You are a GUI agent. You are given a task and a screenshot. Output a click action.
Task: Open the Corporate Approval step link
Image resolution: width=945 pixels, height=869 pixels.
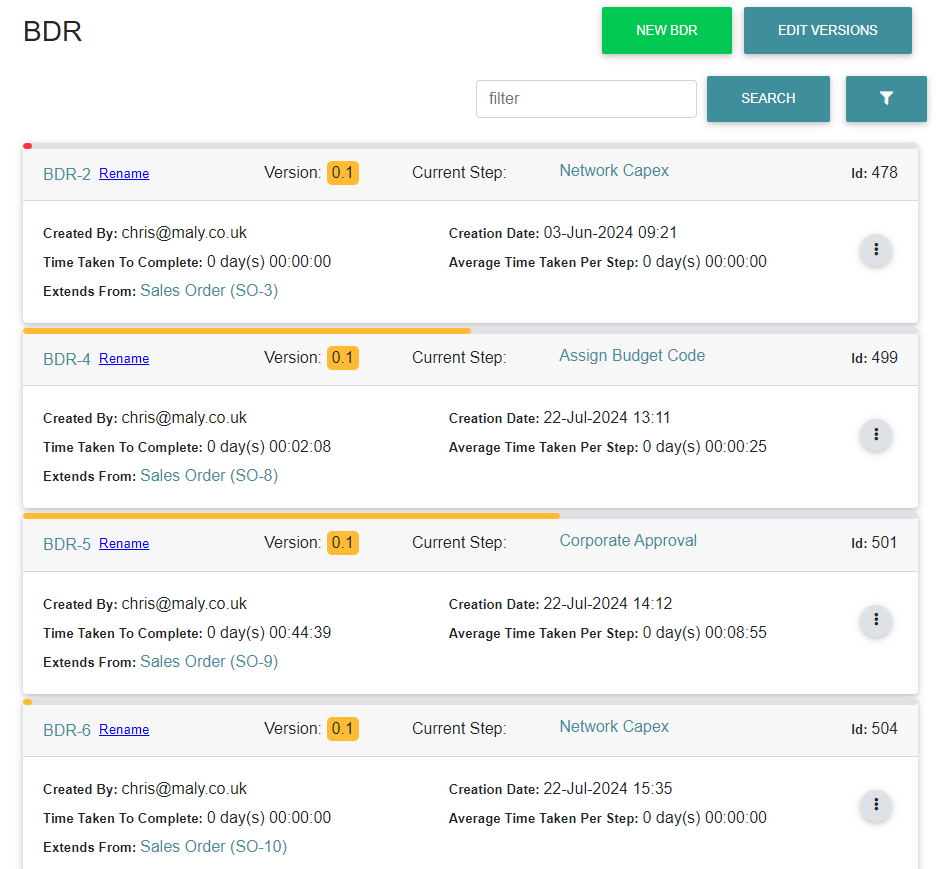(x=628, y=541)
